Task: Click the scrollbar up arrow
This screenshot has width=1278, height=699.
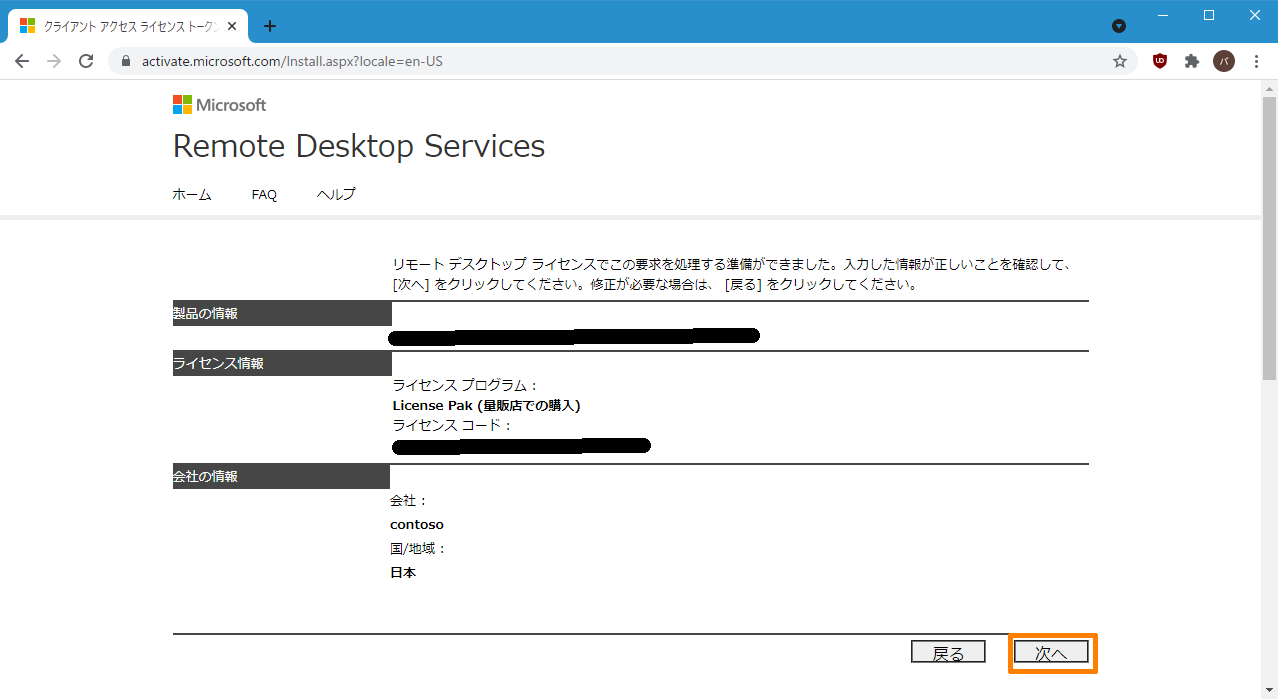Action: click(1269, 88)
